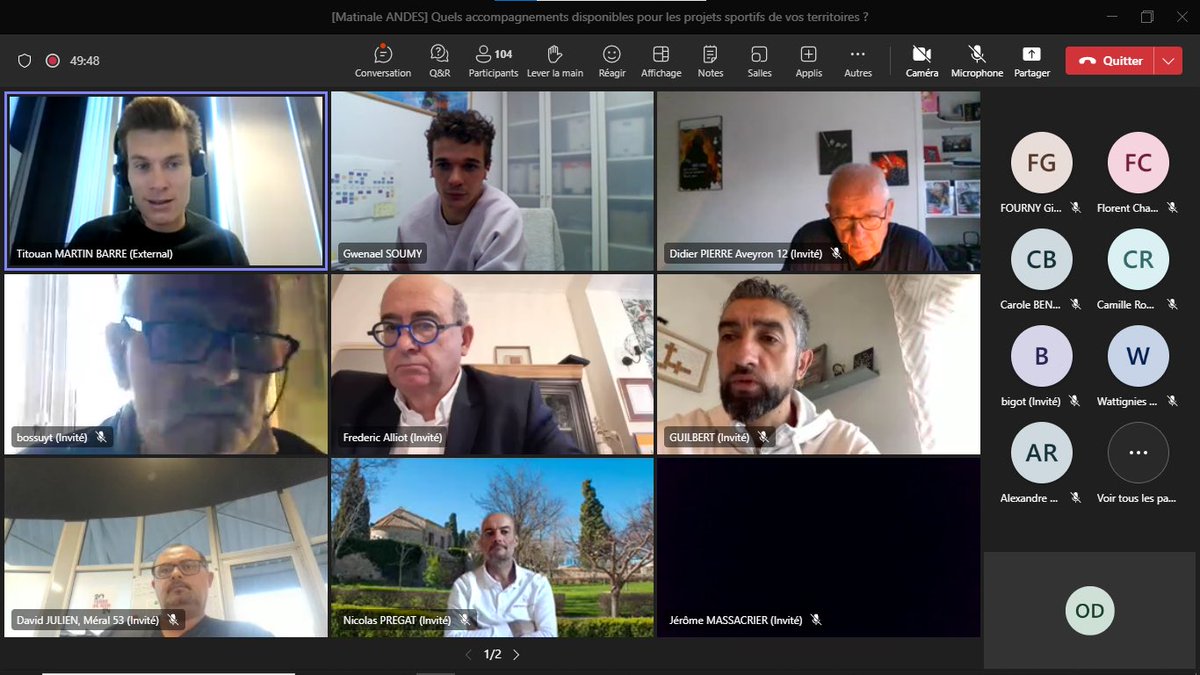Open meeting Notes

(x=710, y=61)
